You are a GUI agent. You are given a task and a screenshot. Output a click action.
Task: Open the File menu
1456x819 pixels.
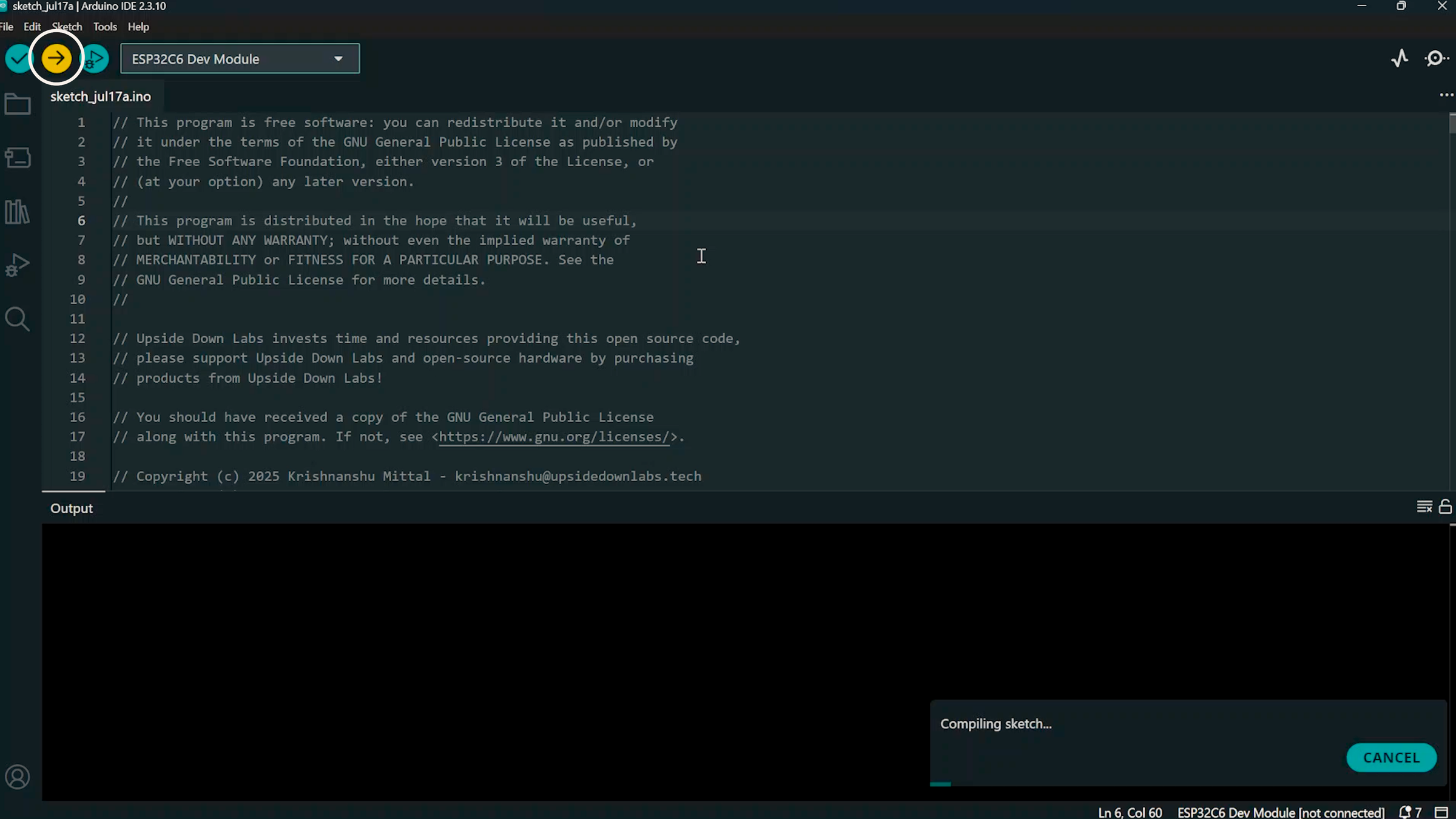pyautogui.click(x=7, y=27)
